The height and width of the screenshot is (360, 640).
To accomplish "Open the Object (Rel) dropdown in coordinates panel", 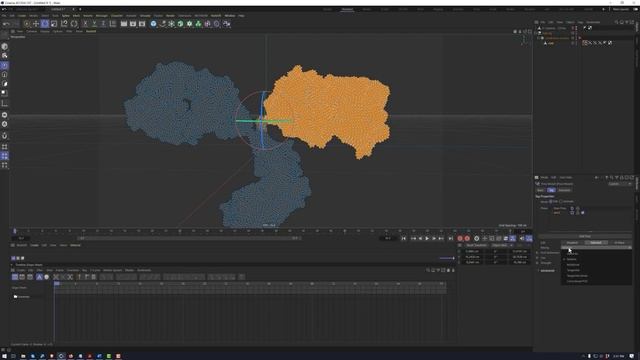I will pos(501,245).
